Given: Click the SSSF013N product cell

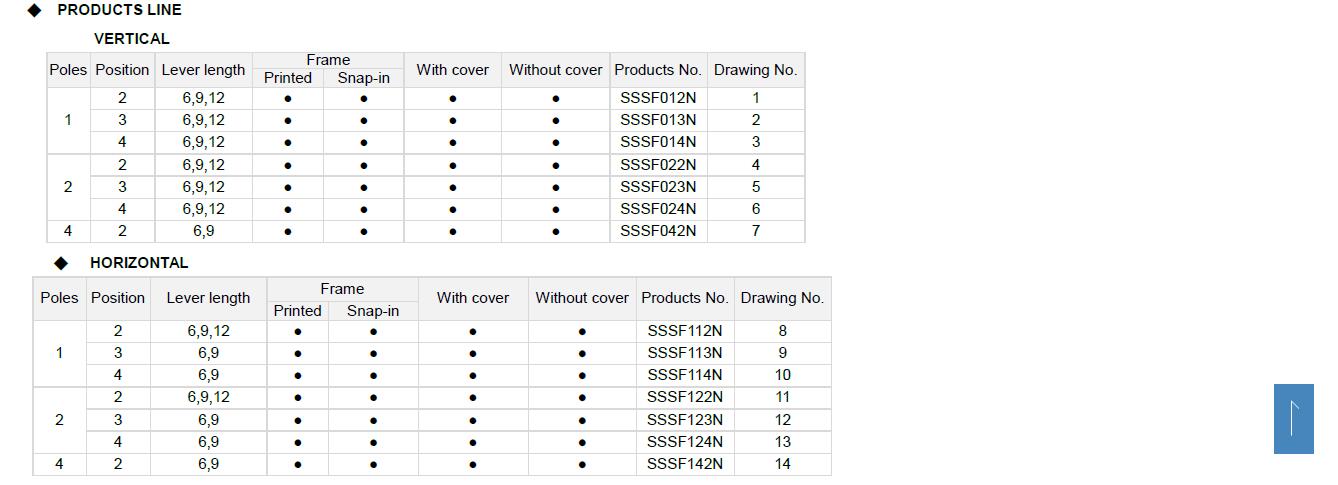Looking at the screenshot, I should (658, 120).
